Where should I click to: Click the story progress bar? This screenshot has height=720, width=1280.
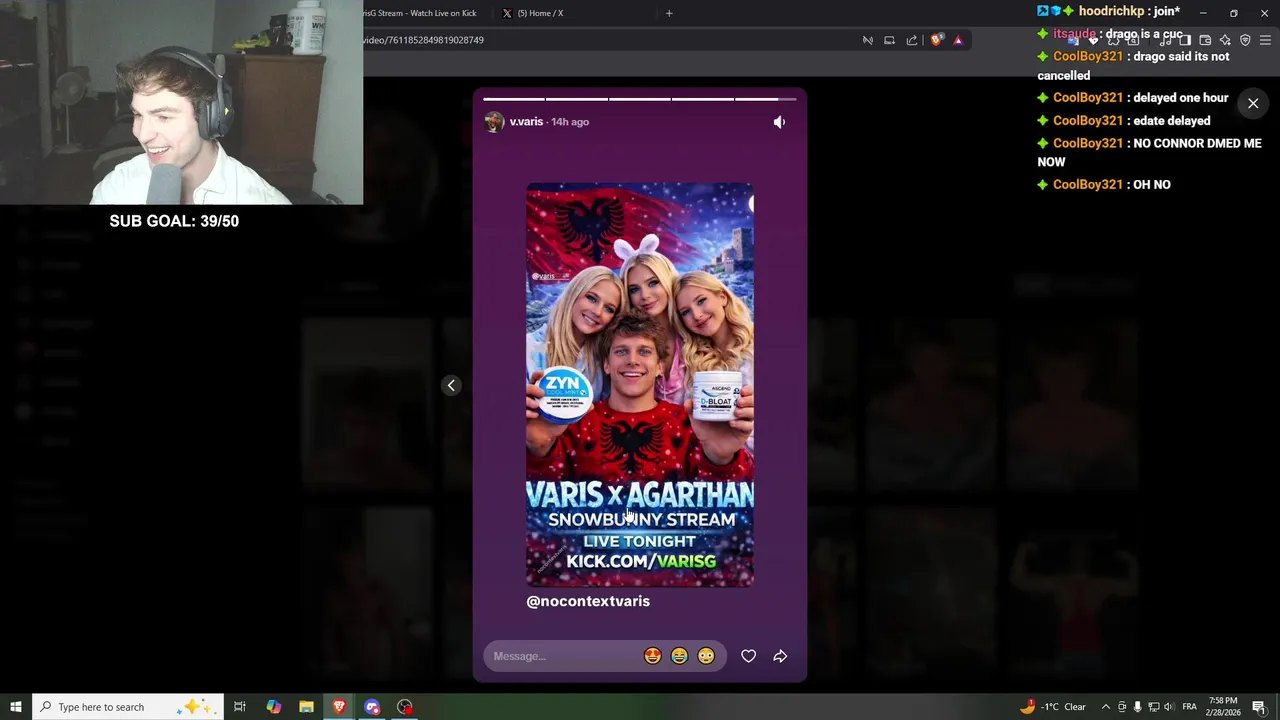pyautogui.click(x=640, y=99)
